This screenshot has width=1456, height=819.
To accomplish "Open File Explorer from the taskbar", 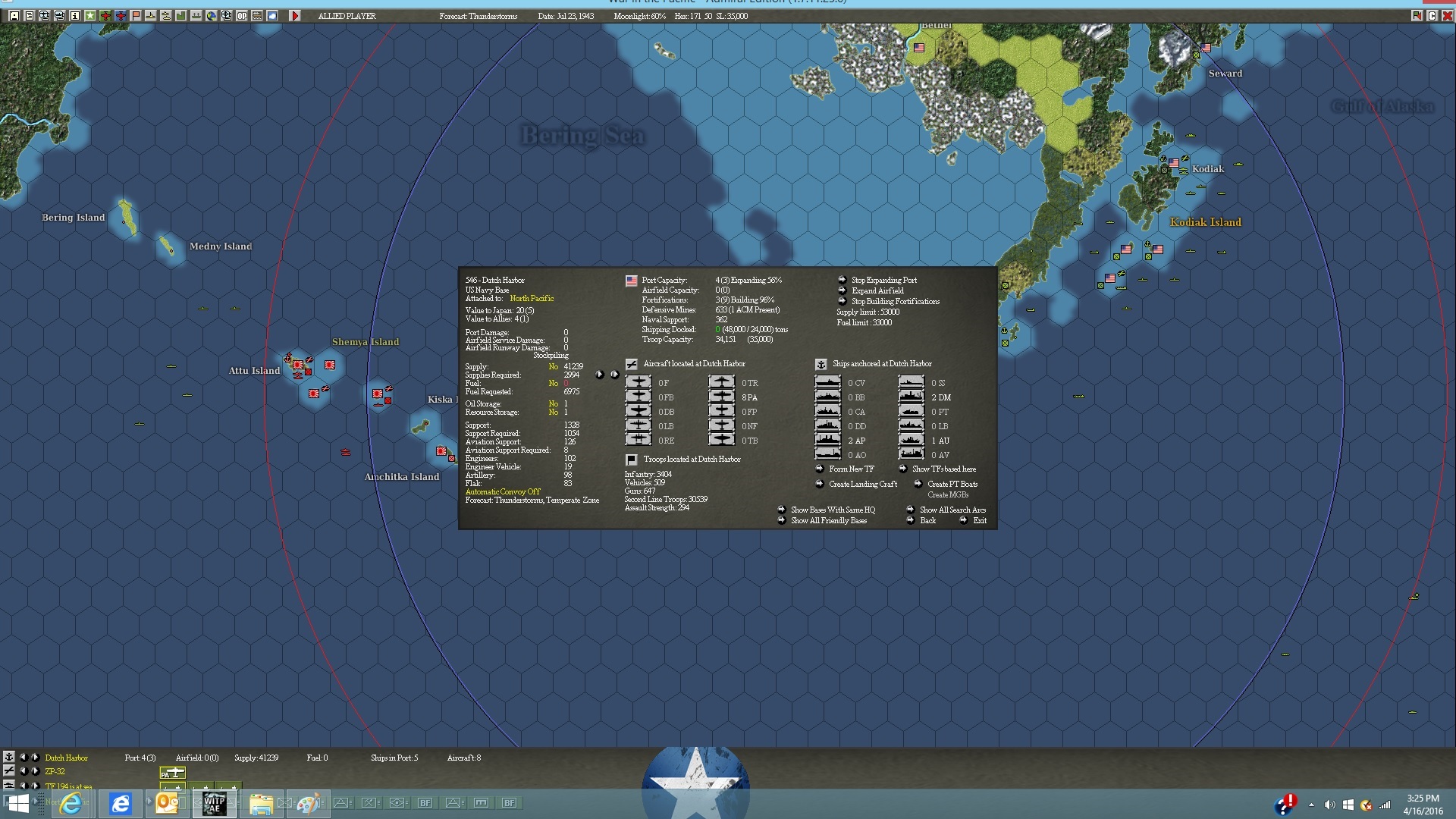I will click(261, 803).
